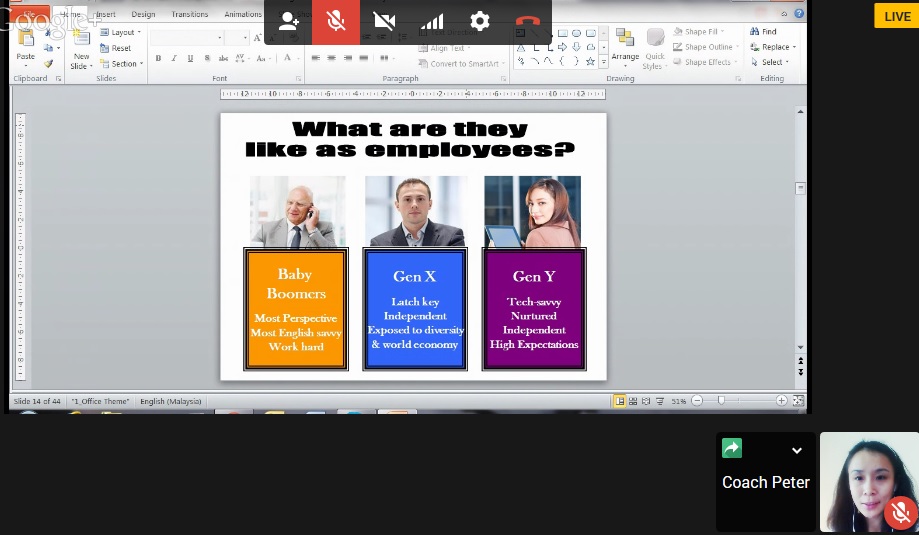This screenshot has height=535, width=919.
Task: Open the Animations ribbon tab
Action: [x=243, y=14]
